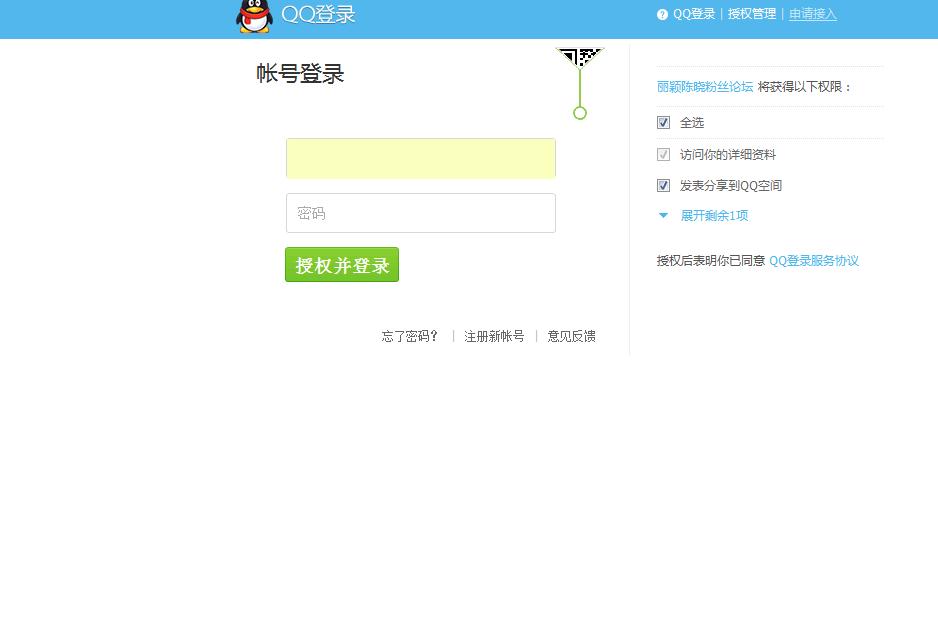Image resolution: width=938 pixels, height=637 pixels.
Task: Expand 展开剩余1项 permissions list
Action: (714, 215)
